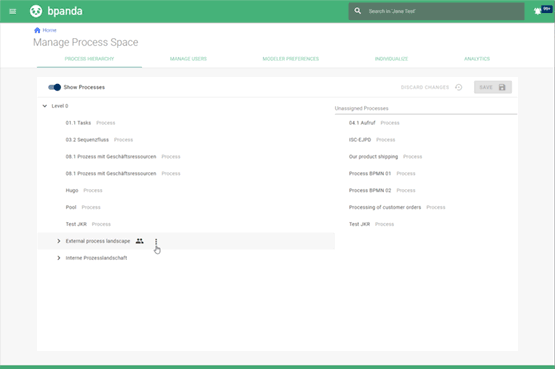Select unassigned process Our product shipping
Viewport: 555px width, 369px height.
click(x=426, y=156)
